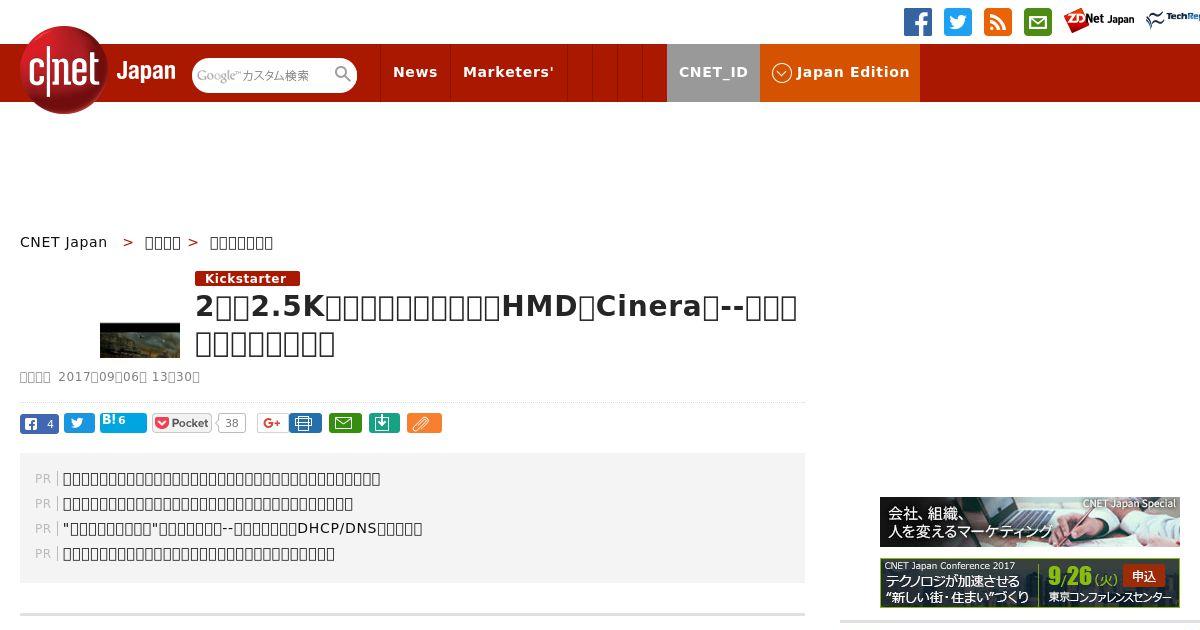1200x630 pixels.
Task: Click the green download/save icon
Action: coord(384,423)
